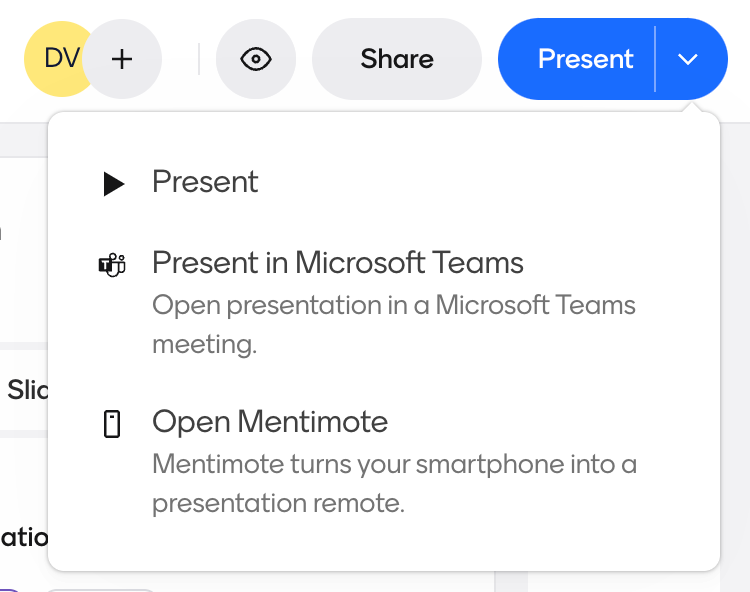750x592 pixels.
Task: Collapse the Present dropdown chevron
Action: click(688, 59)
